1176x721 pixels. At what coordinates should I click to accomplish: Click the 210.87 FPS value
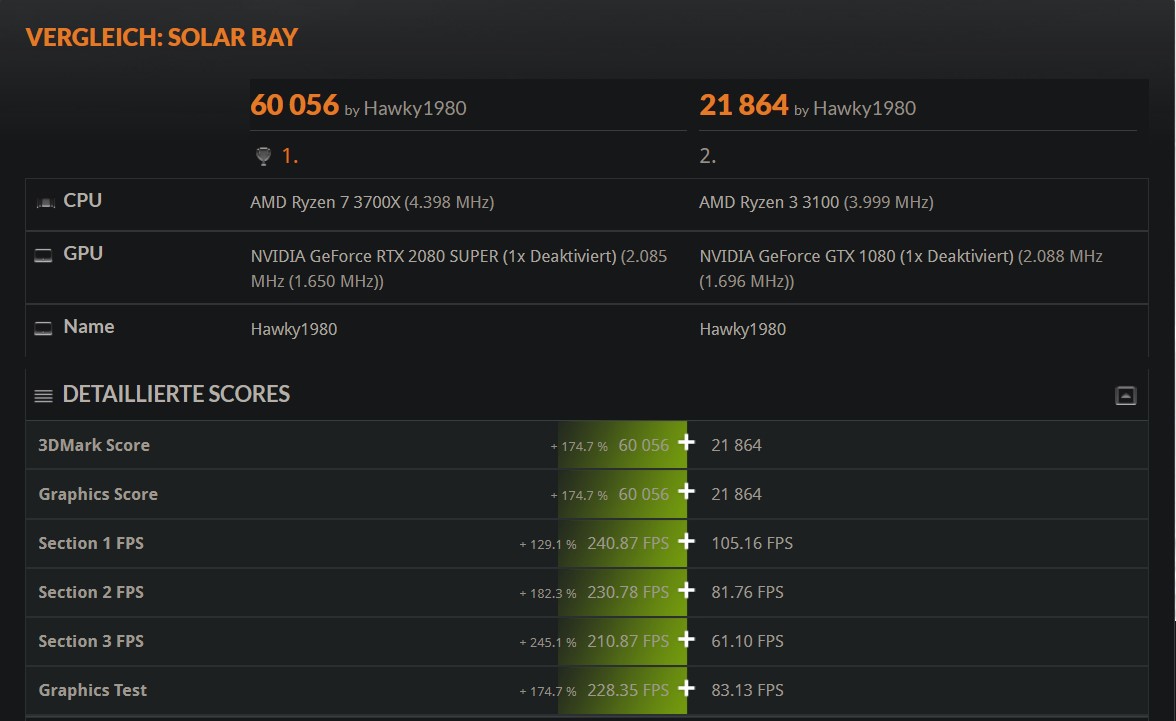tap(628, 641)
